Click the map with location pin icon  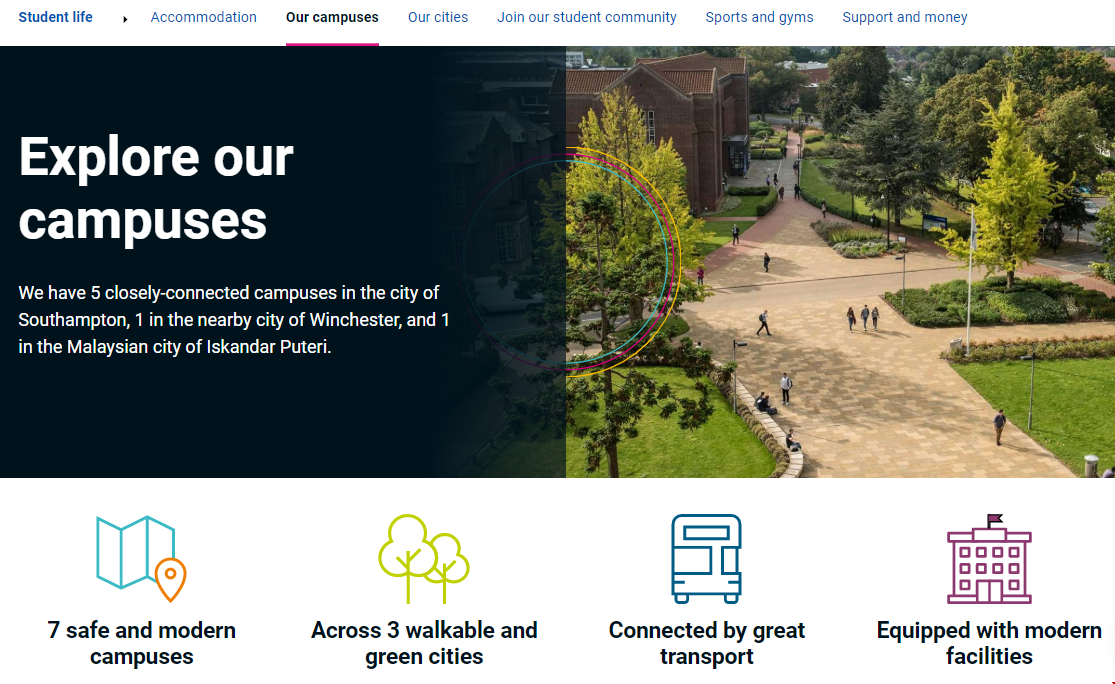coord(141,558)
